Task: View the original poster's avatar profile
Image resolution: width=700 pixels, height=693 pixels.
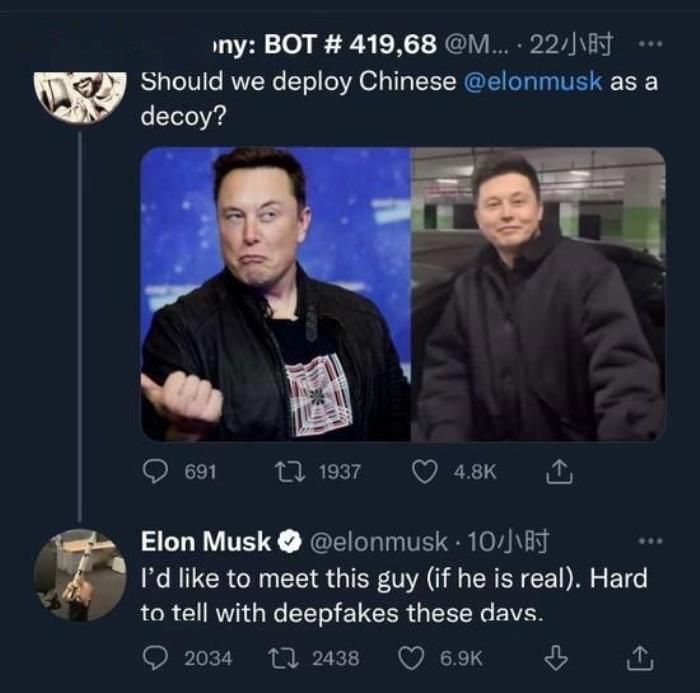Action: (80, 97)
